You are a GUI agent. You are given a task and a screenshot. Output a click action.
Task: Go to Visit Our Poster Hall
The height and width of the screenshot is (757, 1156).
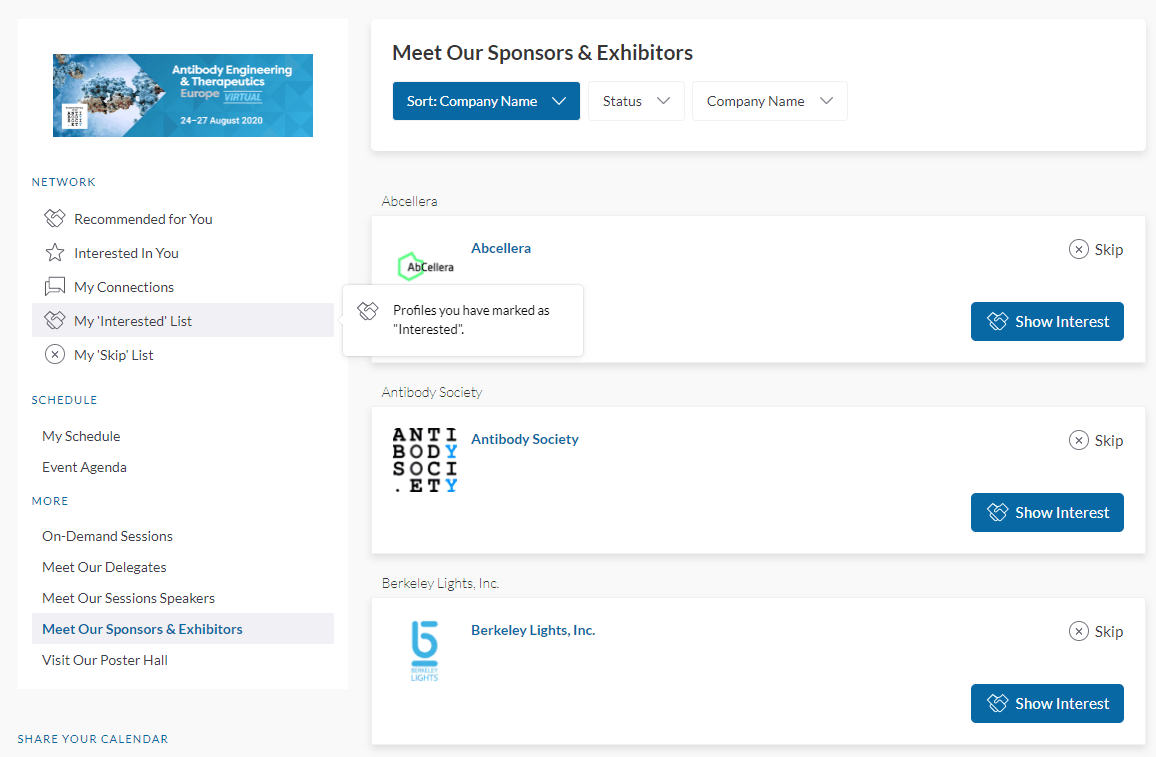[105, 660]
